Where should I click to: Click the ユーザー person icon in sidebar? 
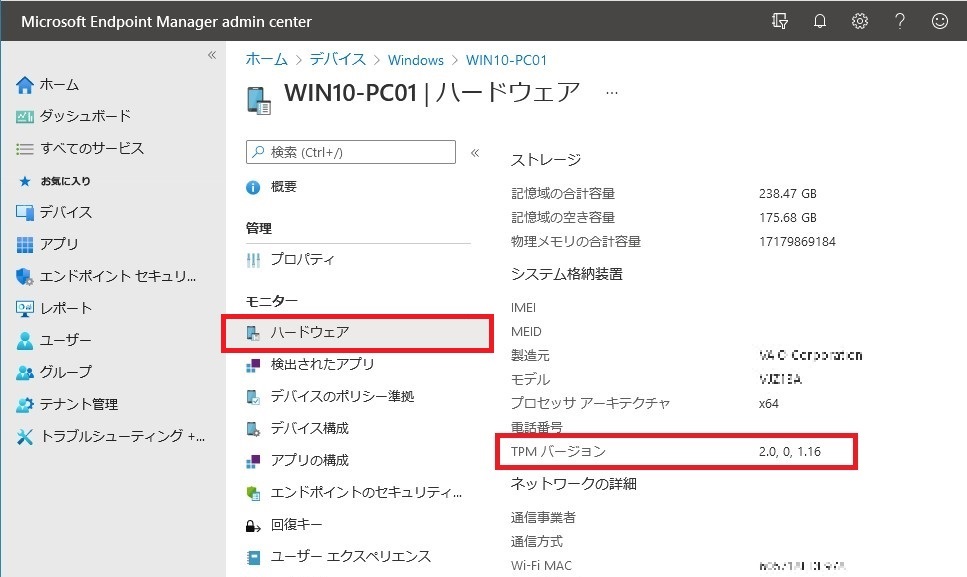pyautogui.click(x=25, y=341)
